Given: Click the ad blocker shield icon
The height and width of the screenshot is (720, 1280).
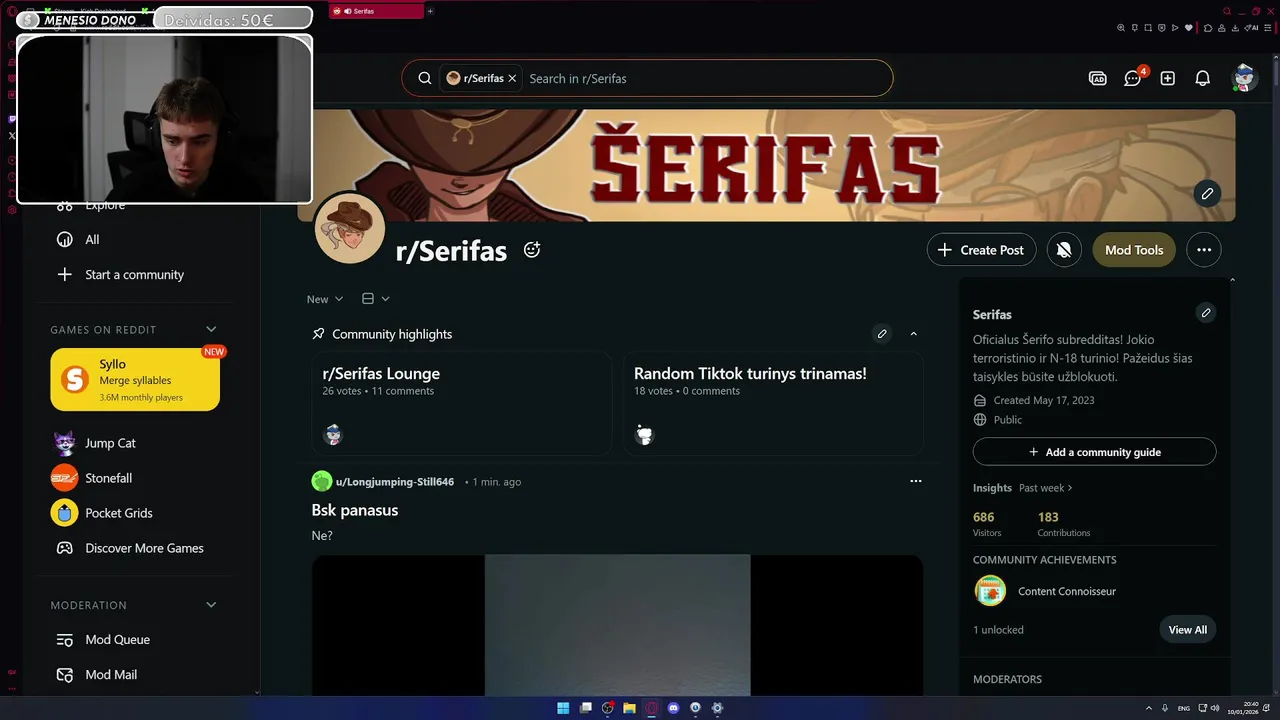Looking at the screenshot, I should [x=1162, y=28].
